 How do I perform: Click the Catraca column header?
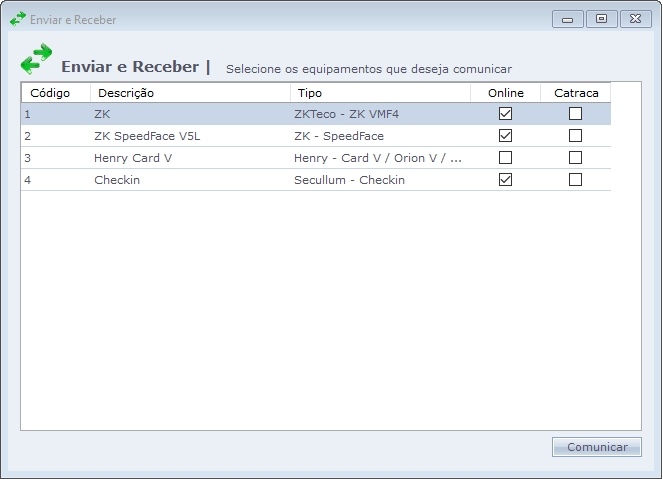[x=576, y=93]
